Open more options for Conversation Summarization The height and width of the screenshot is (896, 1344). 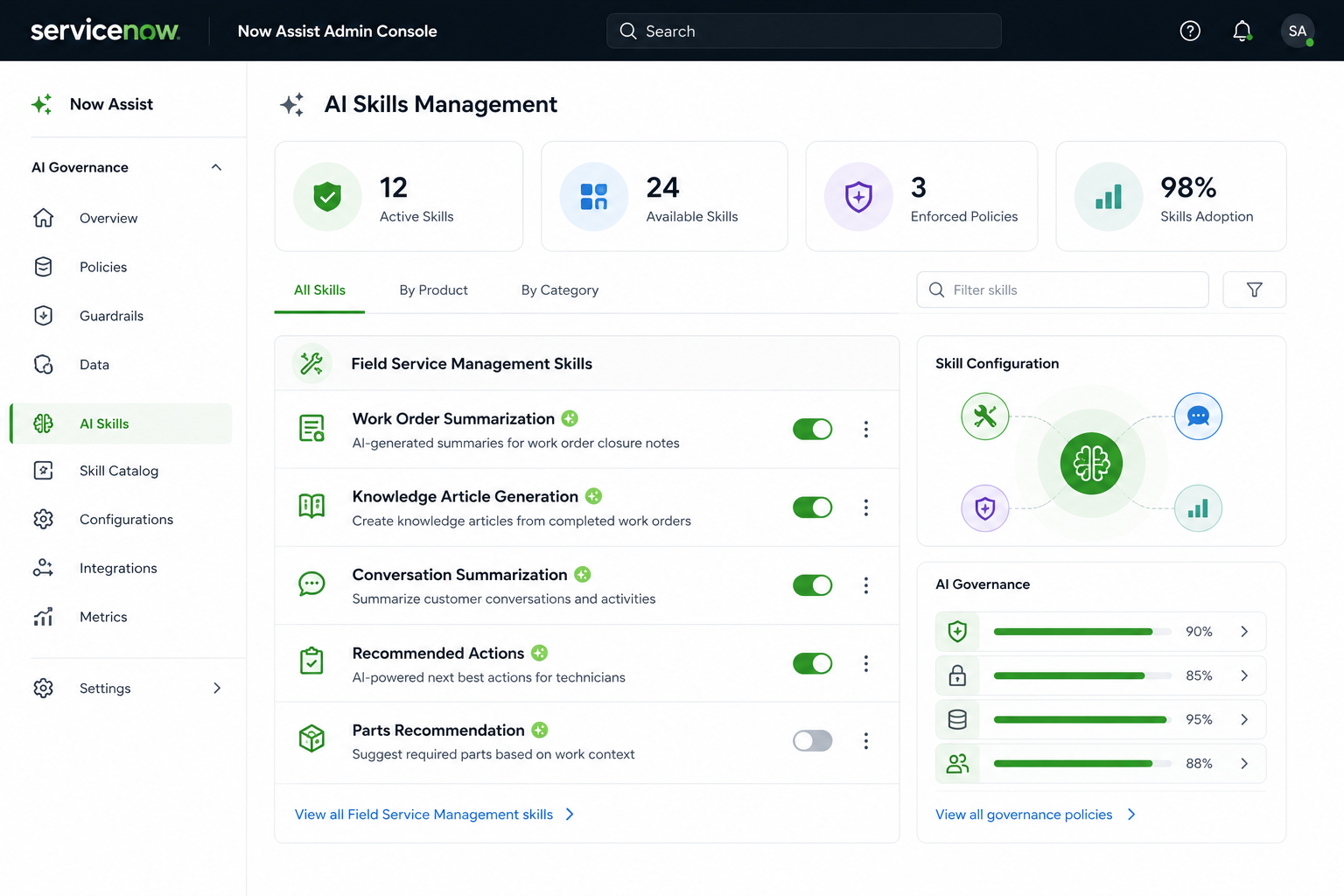pyautogui.click(x=866, y=585)
